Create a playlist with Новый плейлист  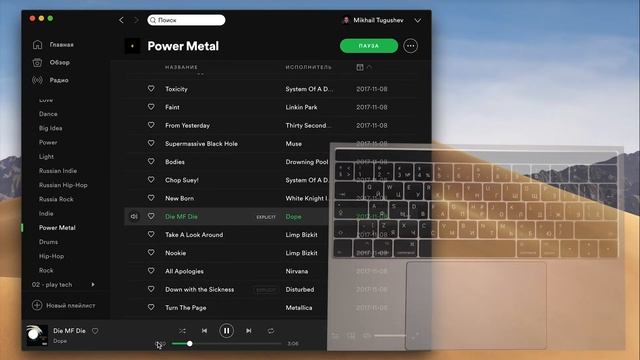[64, 305]
